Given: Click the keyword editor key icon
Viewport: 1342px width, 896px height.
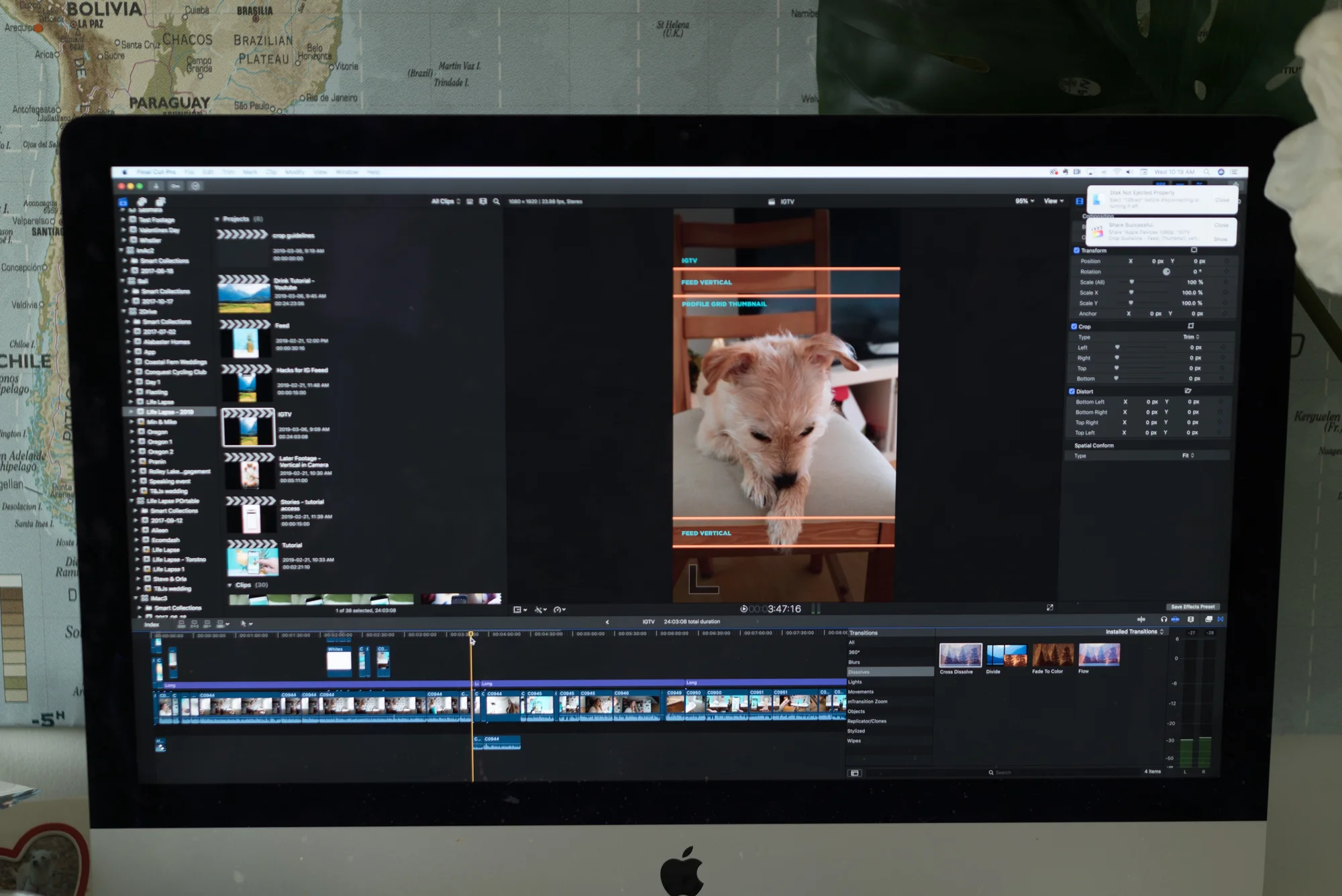Looking at the screenshot, I should (176, 186).
